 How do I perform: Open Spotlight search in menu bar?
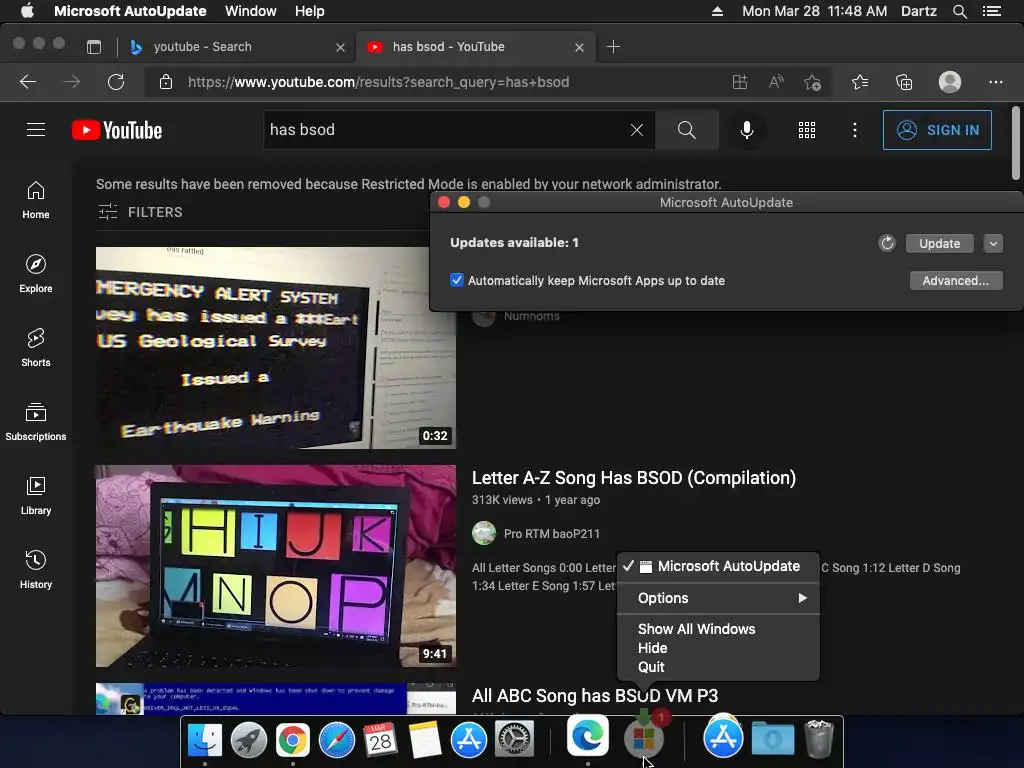tap(959, 11)
